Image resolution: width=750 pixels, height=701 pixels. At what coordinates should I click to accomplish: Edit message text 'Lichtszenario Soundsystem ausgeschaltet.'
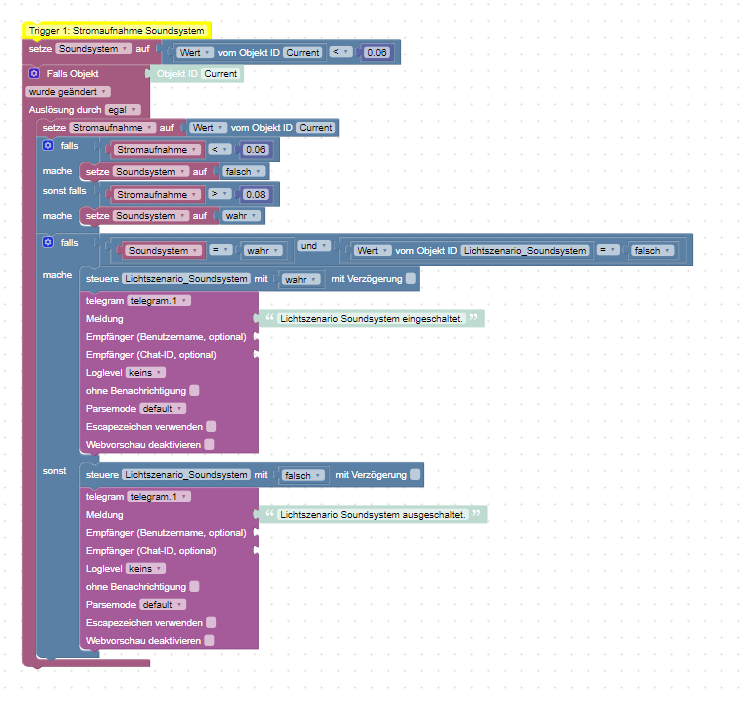373,515
